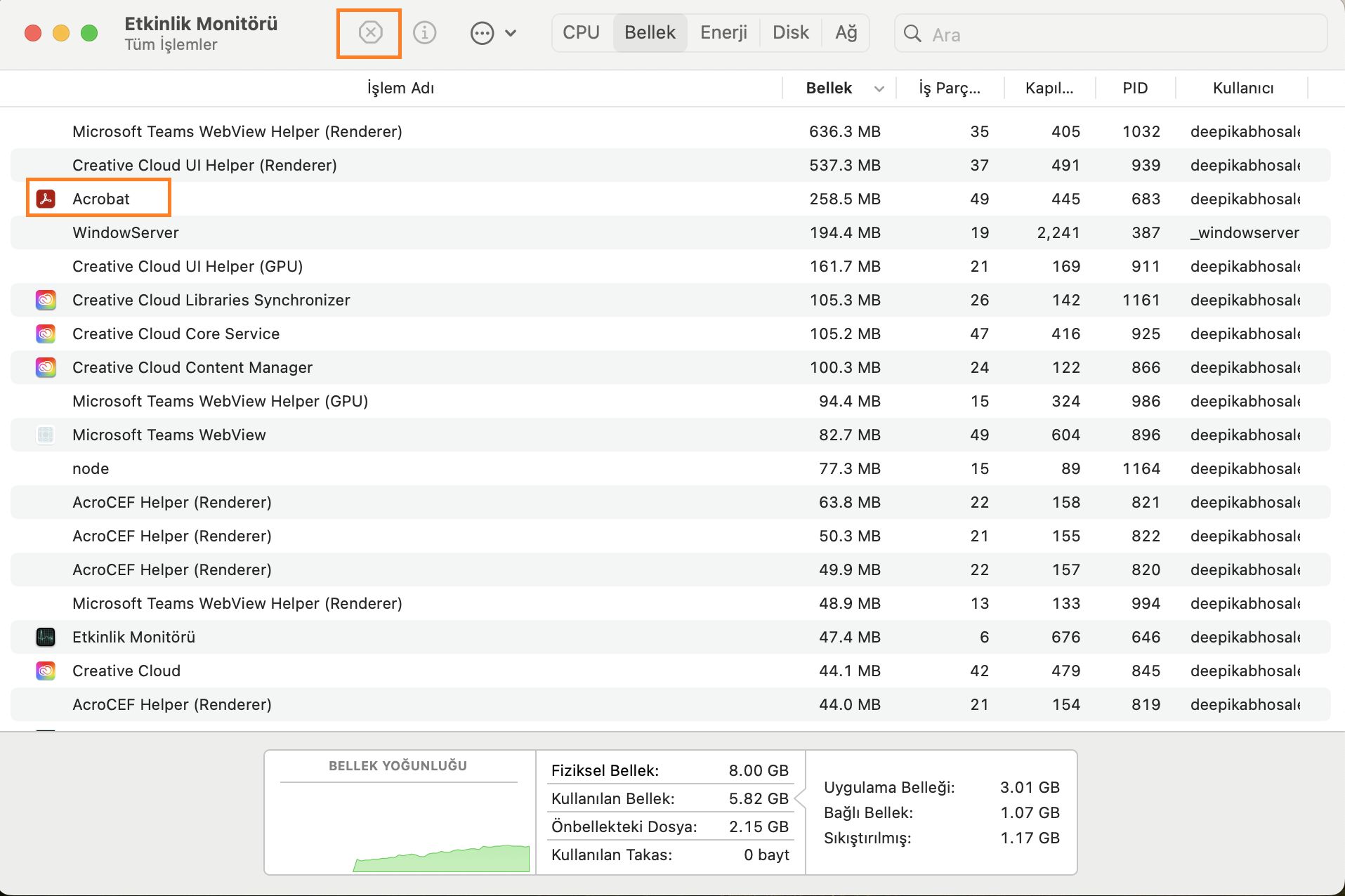
Task: Switch to the Enerji tab
Action: [x=723, y=33]
